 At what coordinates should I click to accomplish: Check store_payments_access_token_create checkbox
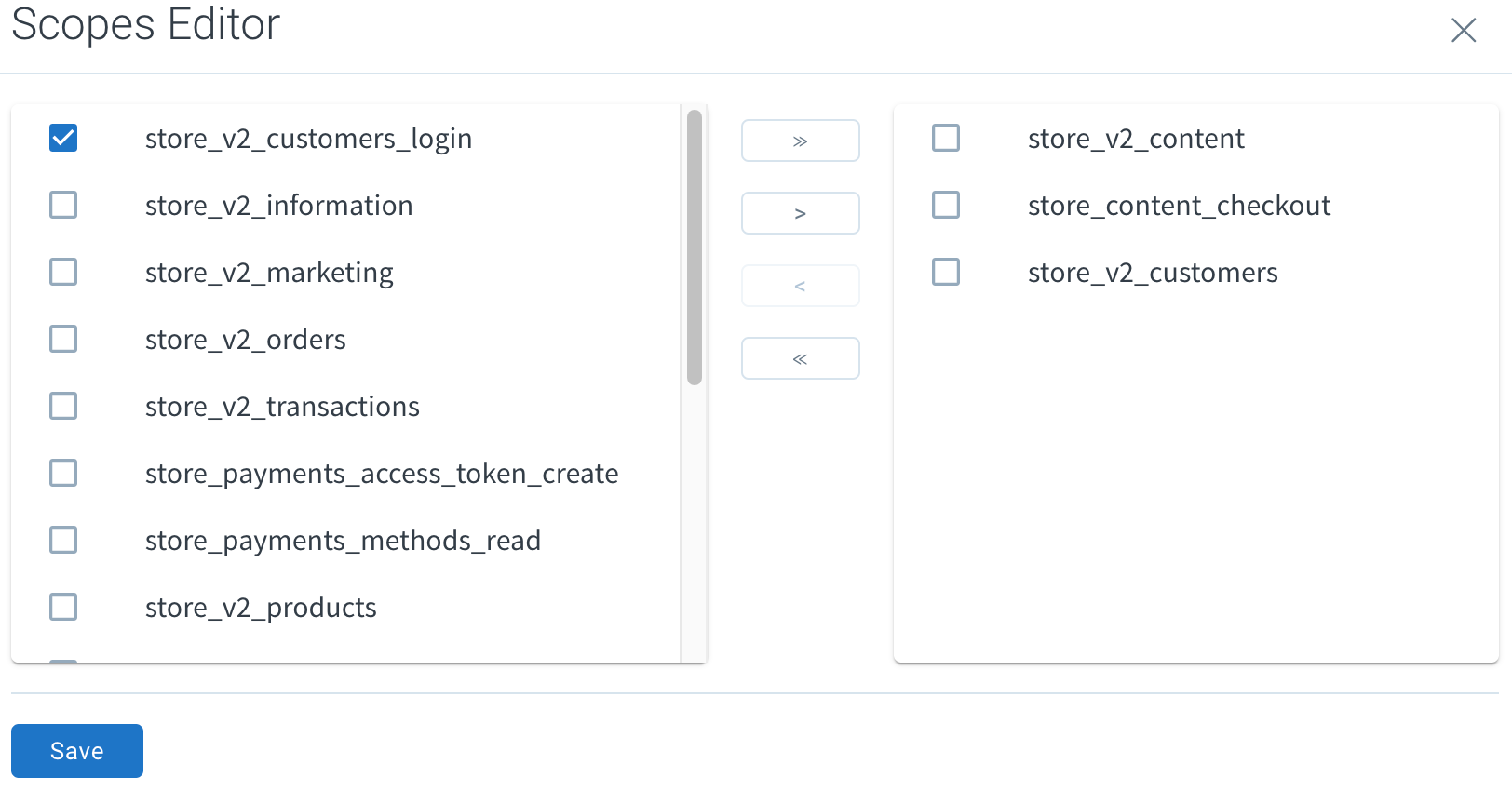(x=63, y=473)
